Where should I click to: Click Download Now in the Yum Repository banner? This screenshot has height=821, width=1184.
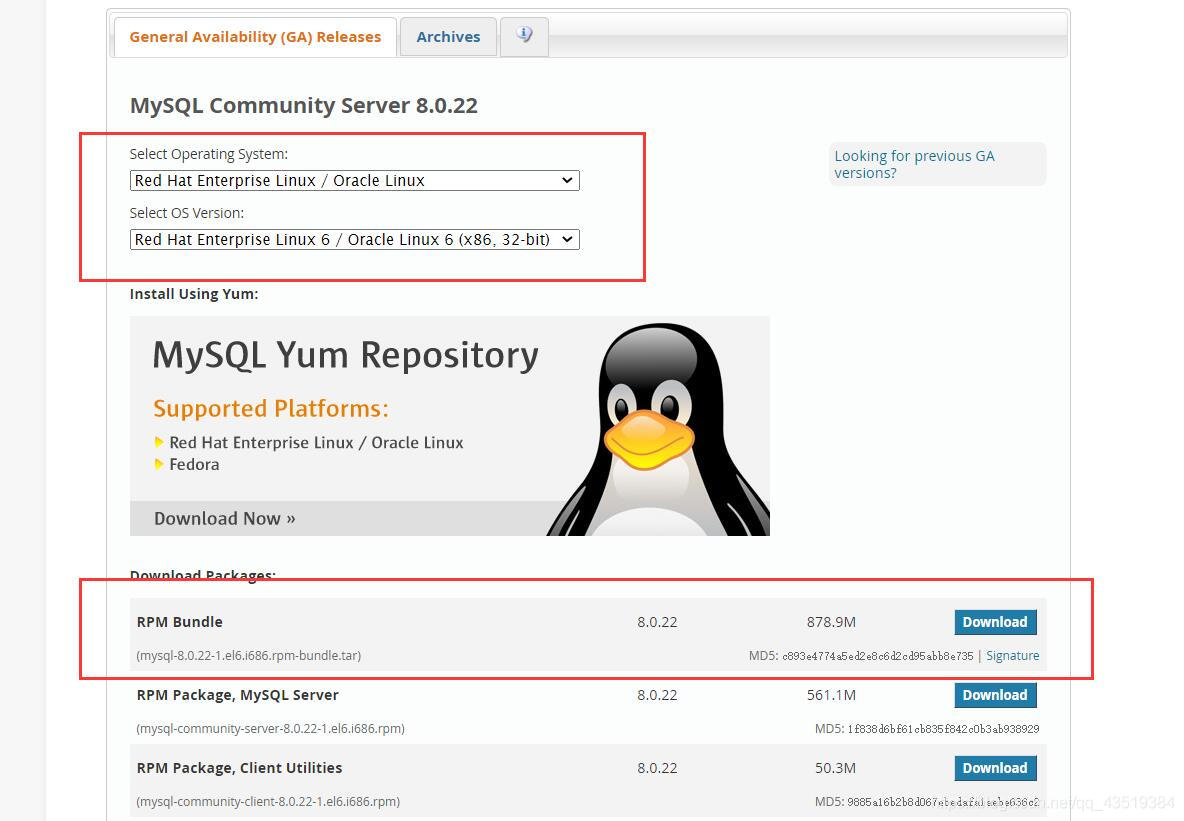224,518
